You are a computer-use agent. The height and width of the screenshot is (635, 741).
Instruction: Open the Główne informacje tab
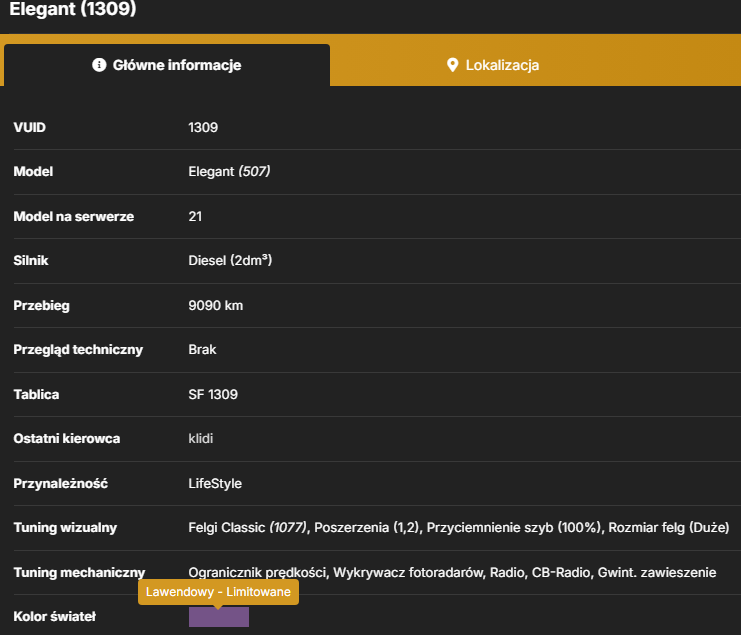click(167, 65)
